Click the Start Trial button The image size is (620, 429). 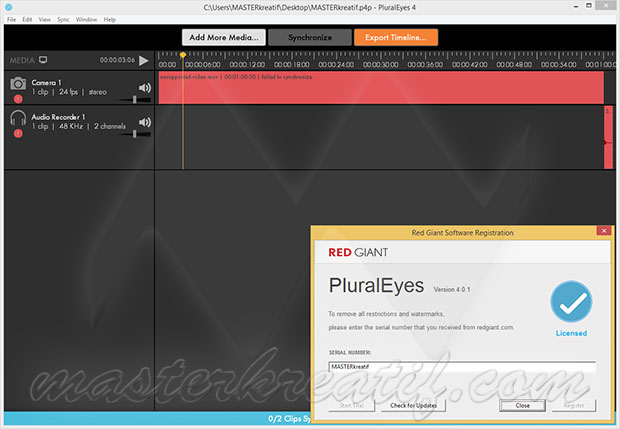[x=352, y=405]
